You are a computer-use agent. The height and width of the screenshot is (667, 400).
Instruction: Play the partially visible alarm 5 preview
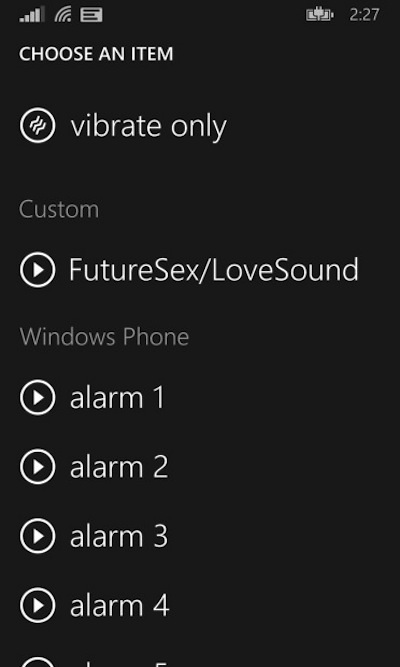tap(37, 662)
